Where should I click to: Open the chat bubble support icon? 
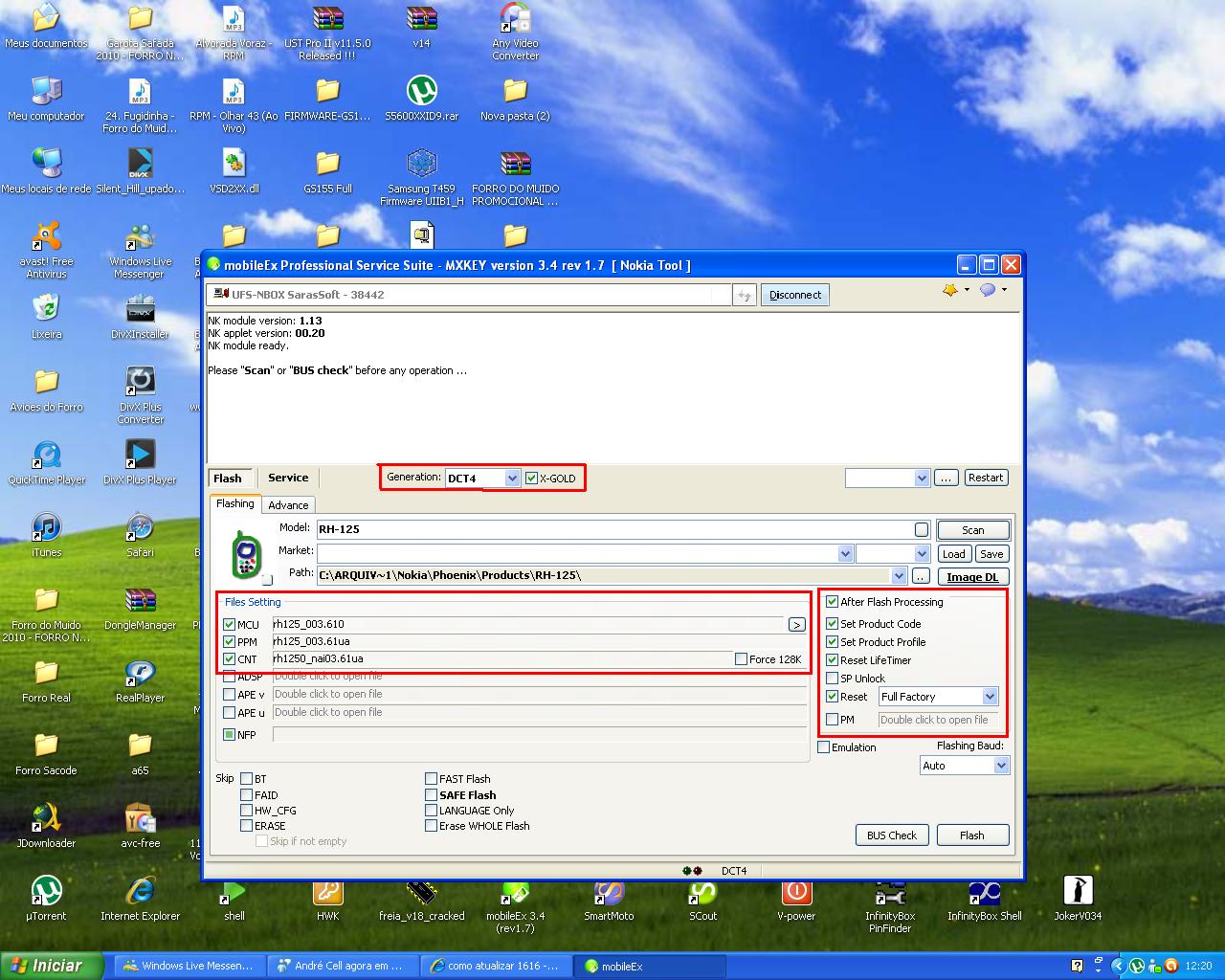pyautogui.click(x=988, y=289)
